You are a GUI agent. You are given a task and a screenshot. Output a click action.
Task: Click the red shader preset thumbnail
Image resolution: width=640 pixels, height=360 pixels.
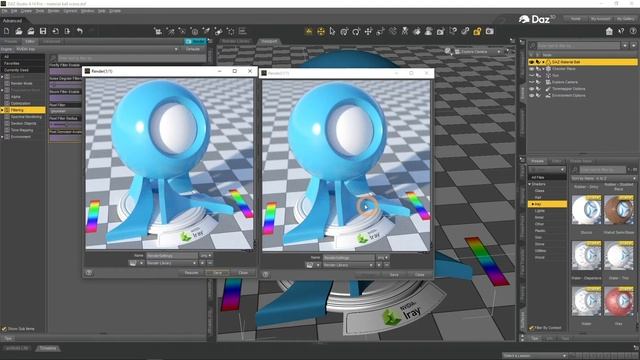(619, 302)
